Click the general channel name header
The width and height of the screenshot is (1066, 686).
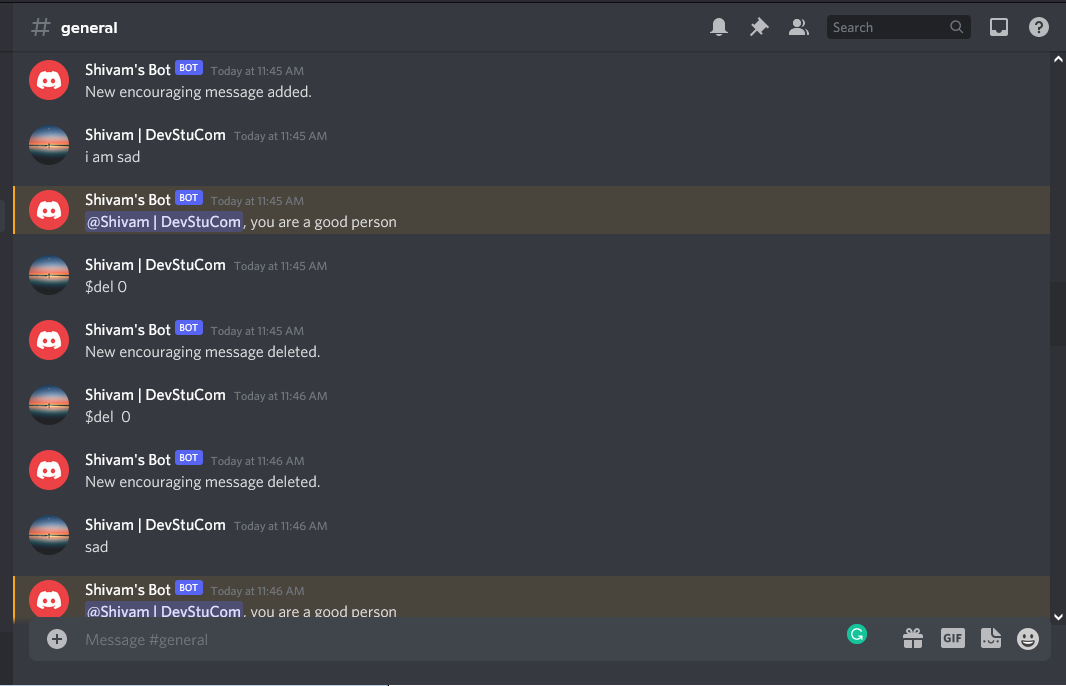pyautogui.click(x=89, y=28)
